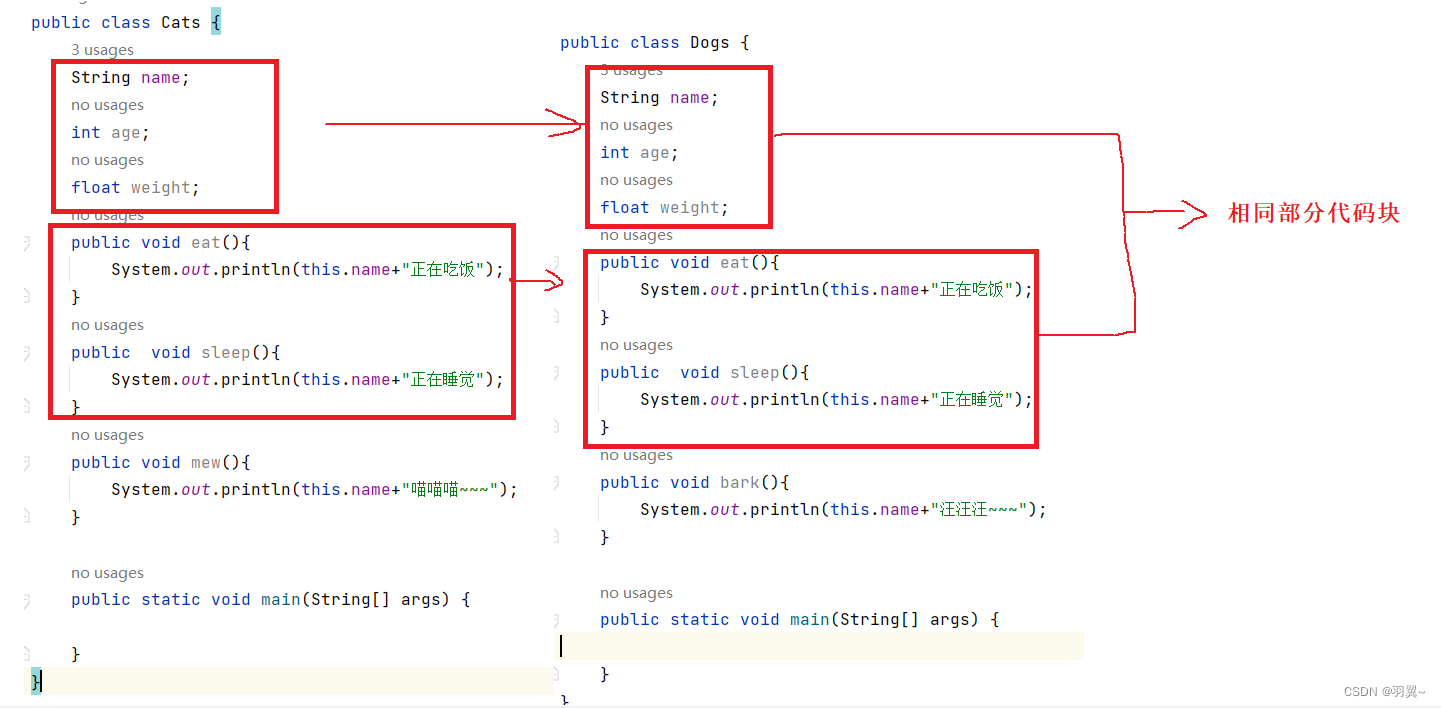Select the Dogs class name
The image size is (1441, 708).
click(709, 42)
